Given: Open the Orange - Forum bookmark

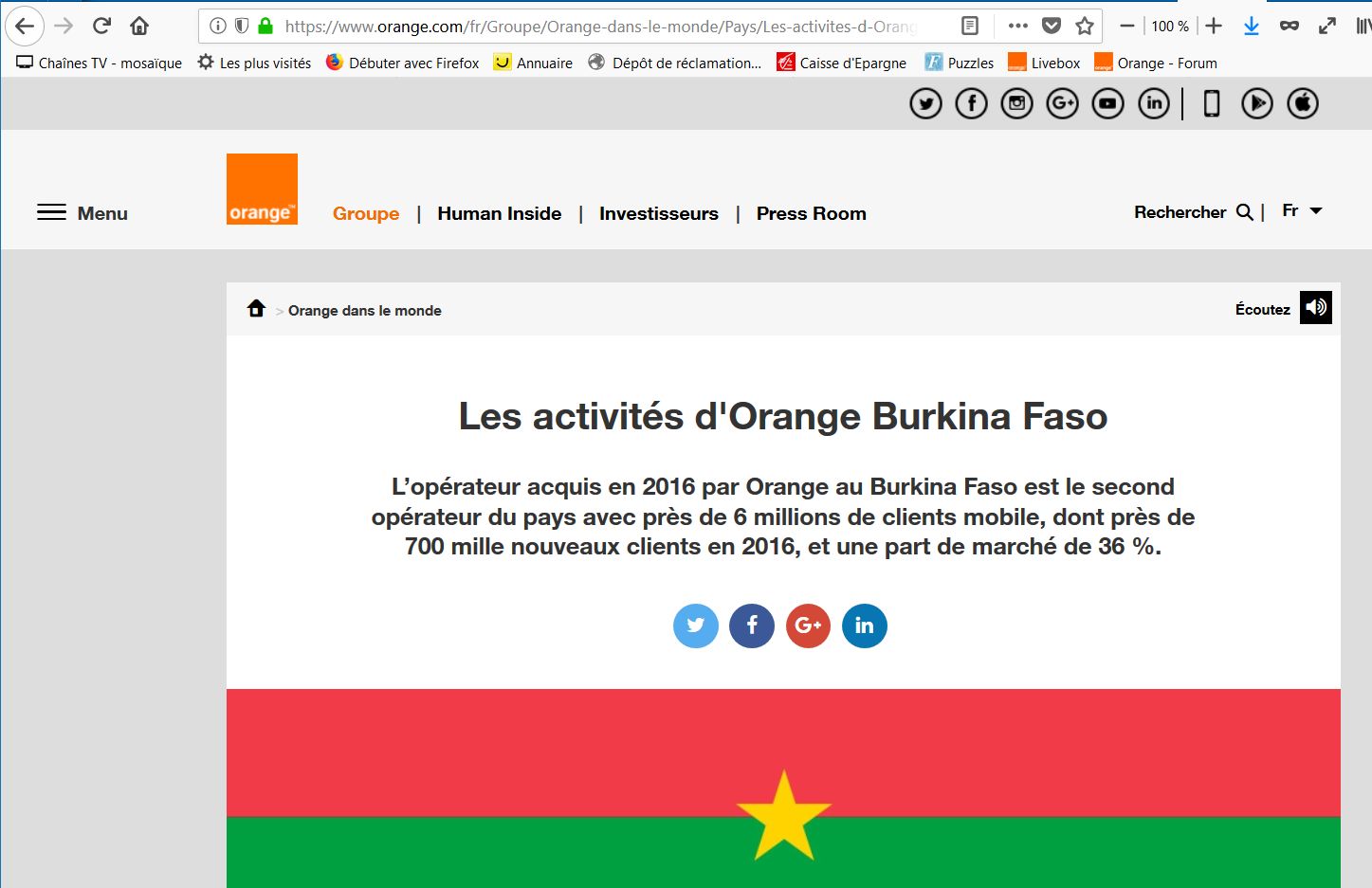Looking at the screenshot, I should [1156, 63].
